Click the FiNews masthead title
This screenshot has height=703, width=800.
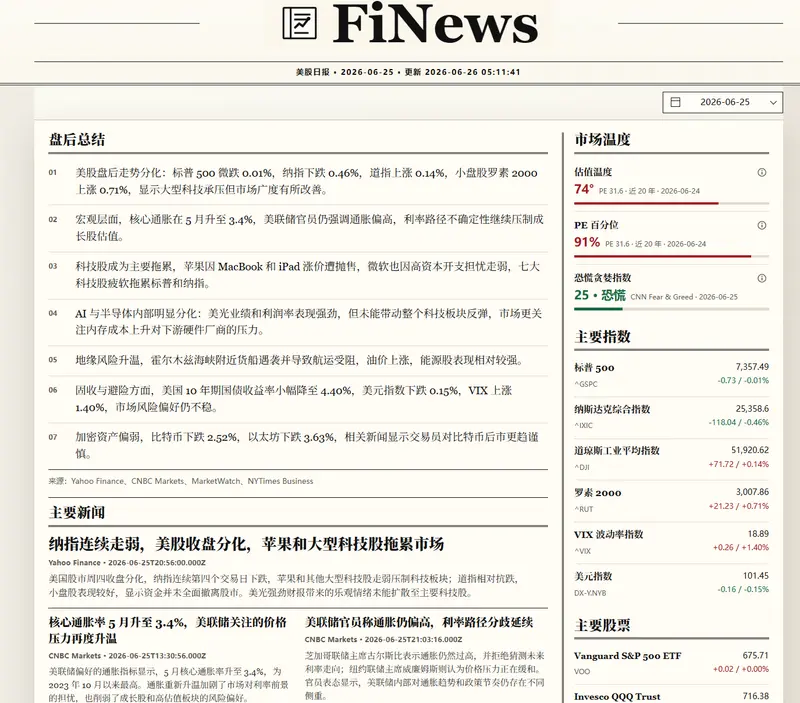(x=435, y=23)
